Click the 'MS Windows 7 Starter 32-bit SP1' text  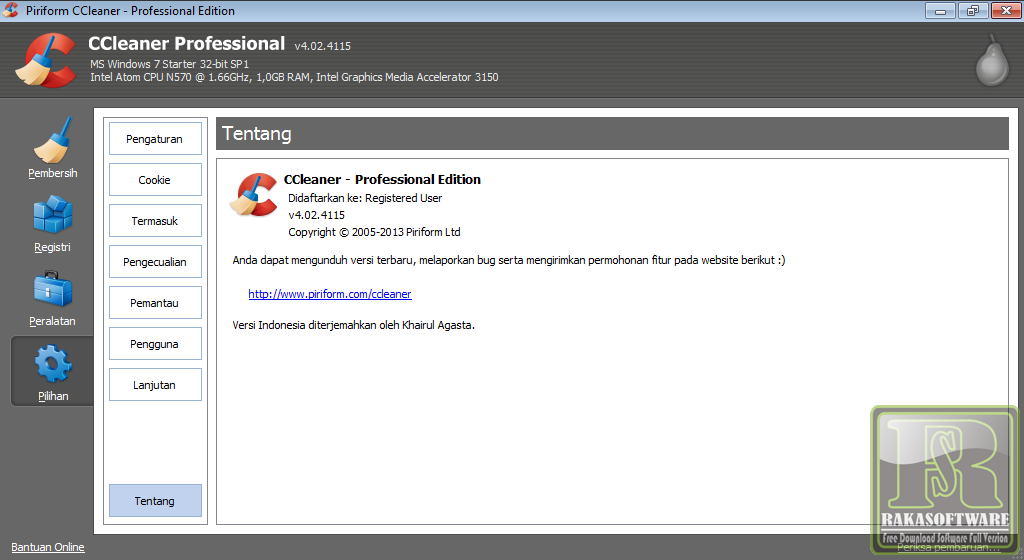tap(169, 64)
